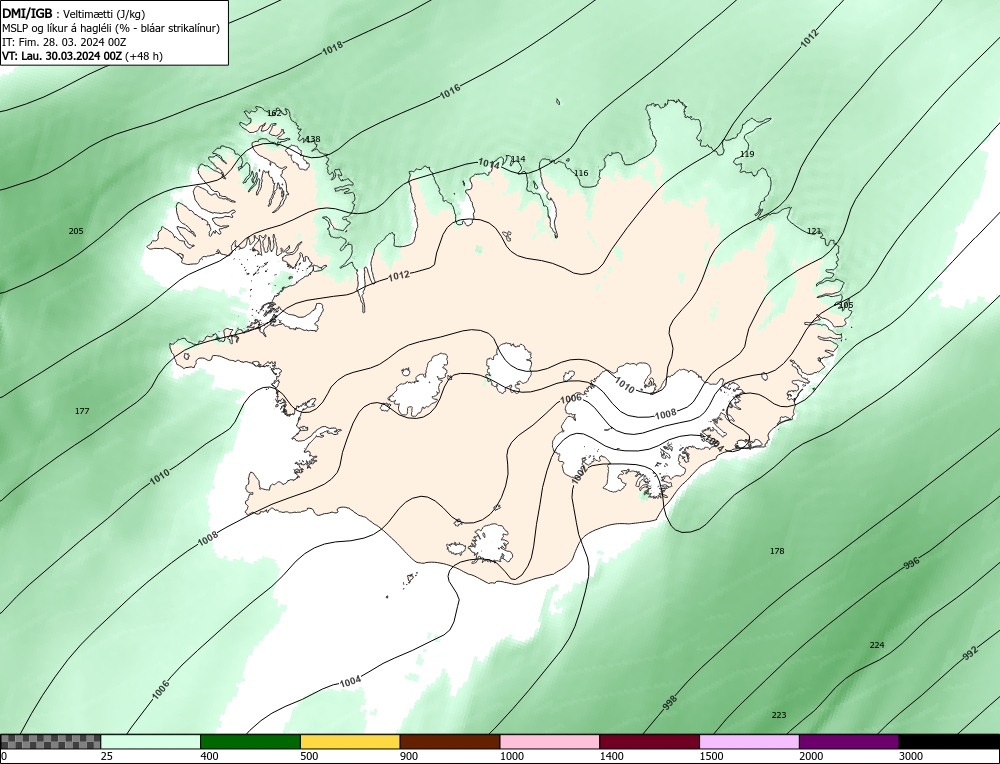Screen dimensions: 1000x764
Task: Click the value 205 west of Iceland
Action: click(x=76, y=231)
